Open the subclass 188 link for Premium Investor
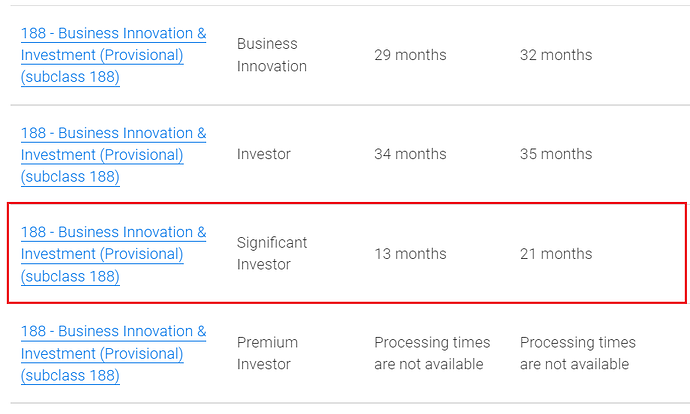 113,331
